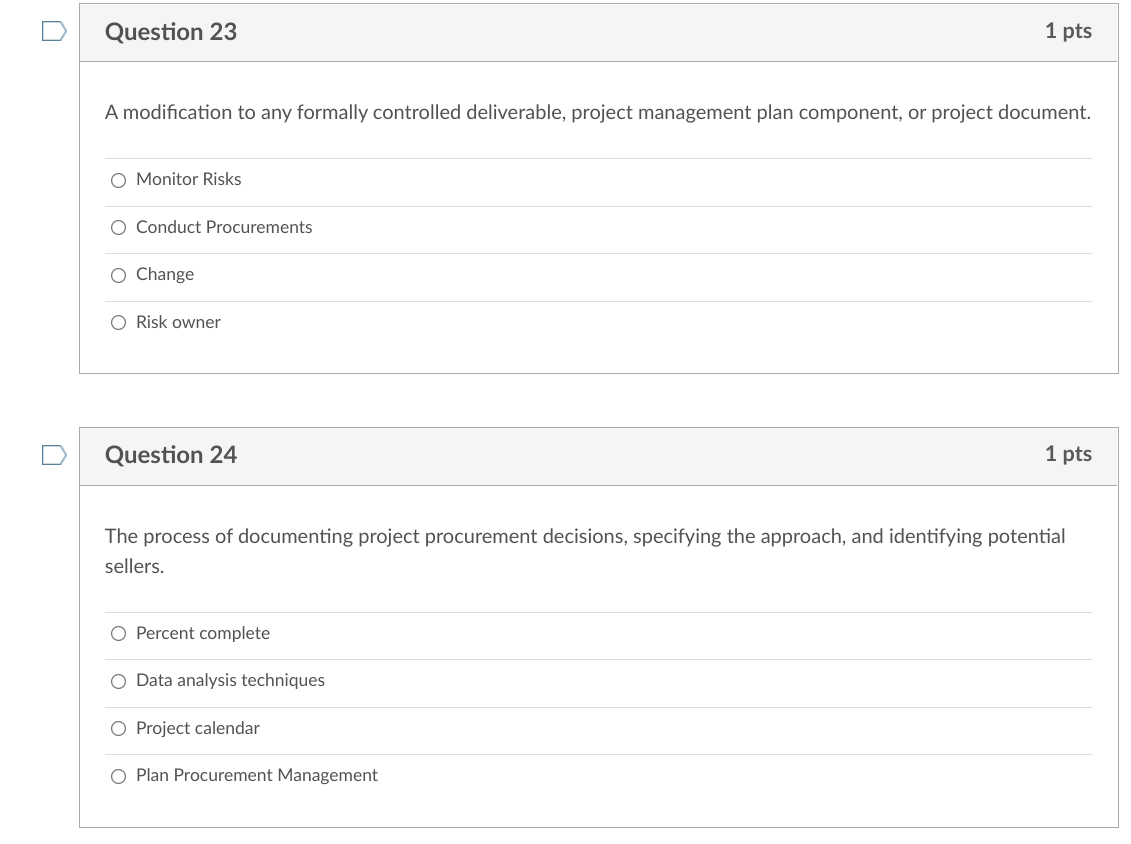Click the Question 23 header
This screenshot has width=1131, height=844.
point(171,31)
